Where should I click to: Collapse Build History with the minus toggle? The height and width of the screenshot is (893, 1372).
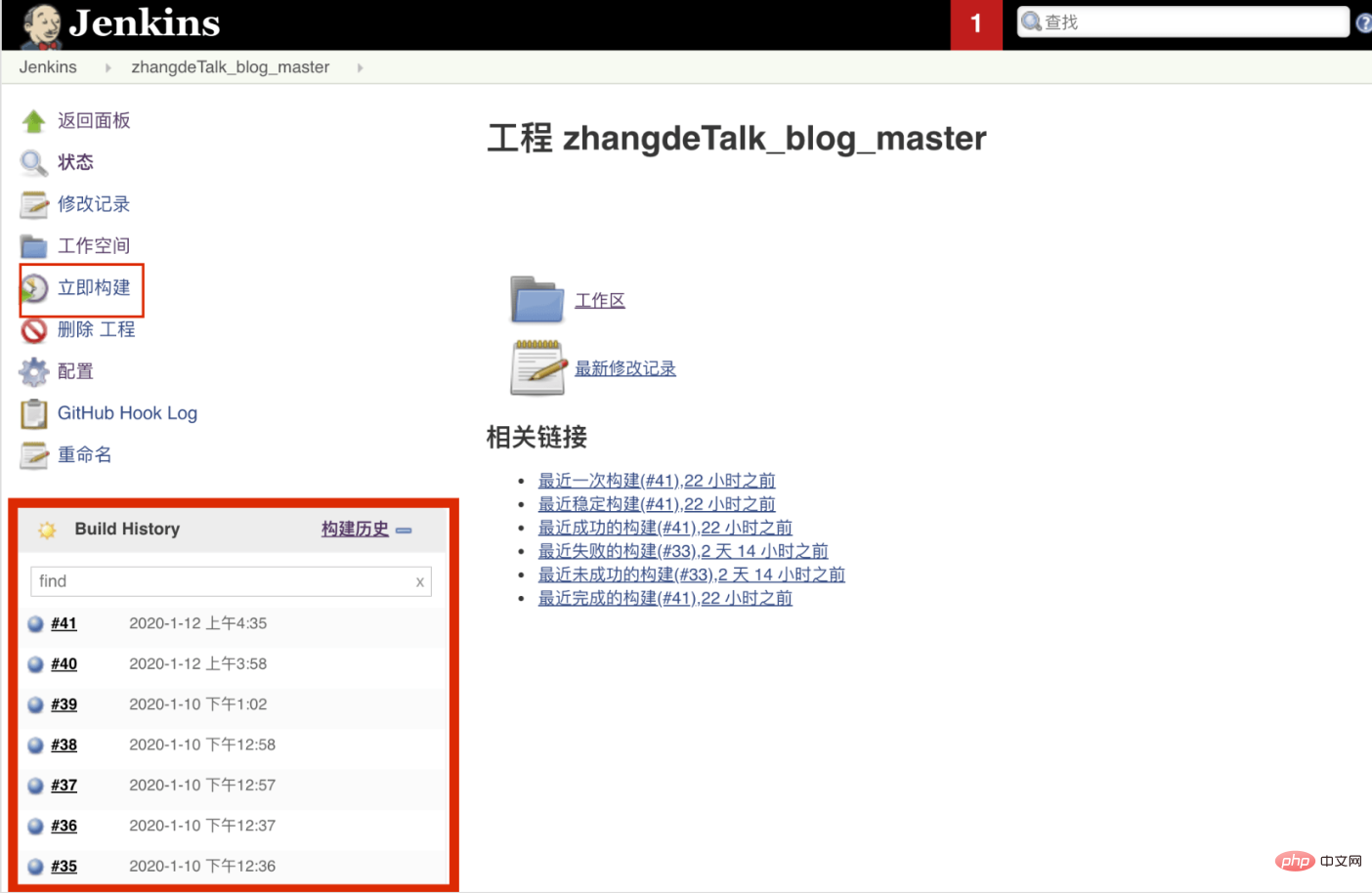[404, 531]
